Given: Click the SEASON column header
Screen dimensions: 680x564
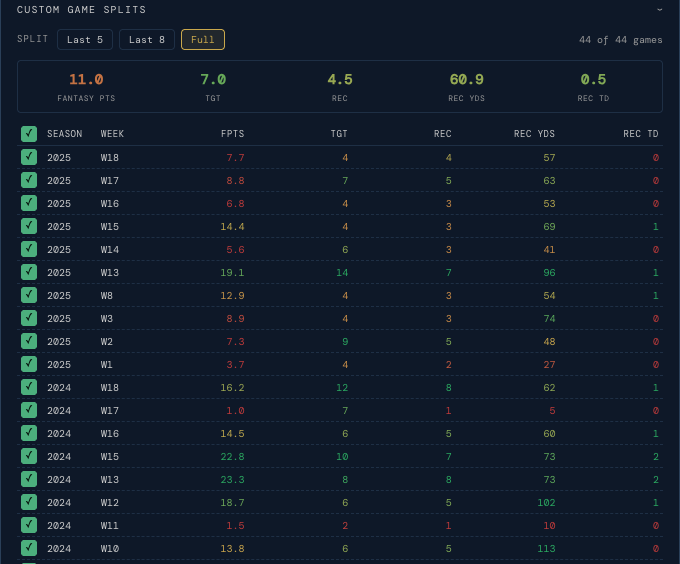Looking at the screenshot, I should click(65, 134).
